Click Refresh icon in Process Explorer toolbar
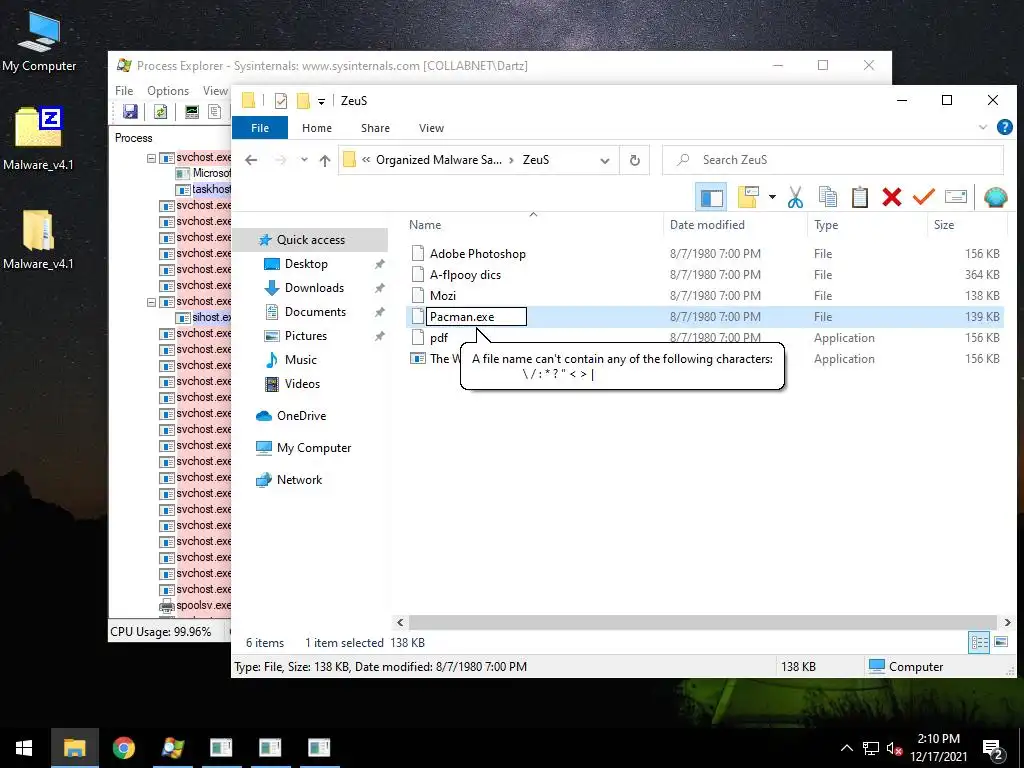The height and width of the screenshot is (768, 1024). (x=160, y=112)
